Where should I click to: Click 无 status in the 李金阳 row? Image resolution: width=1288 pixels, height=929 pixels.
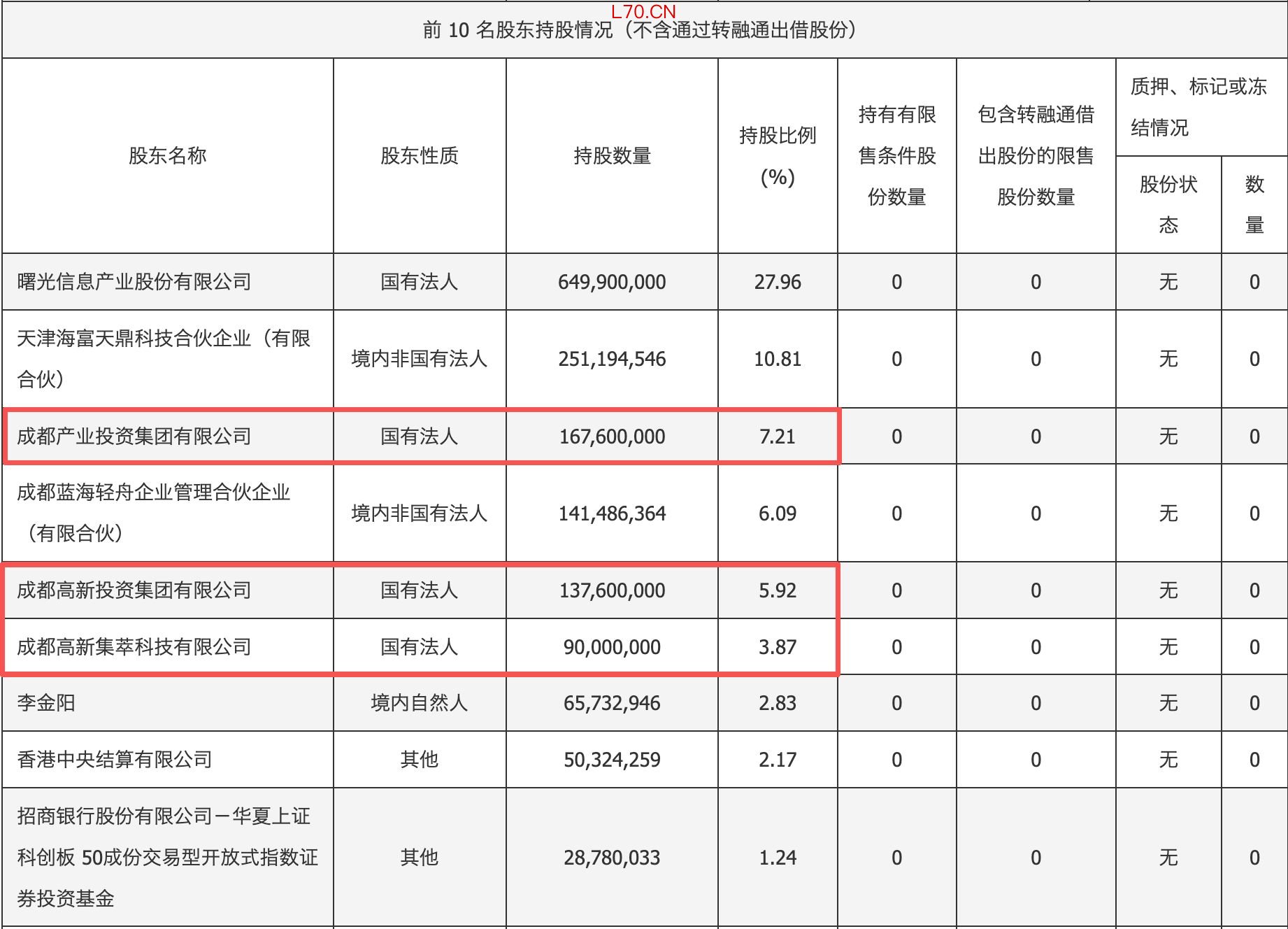(1168, 703)
